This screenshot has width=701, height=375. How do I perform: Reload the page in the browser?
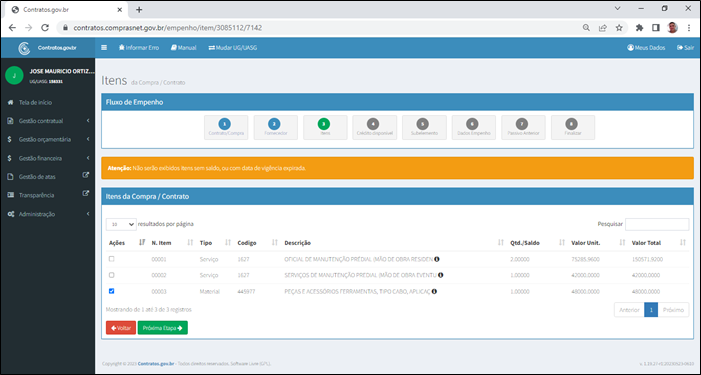(45, 28)
